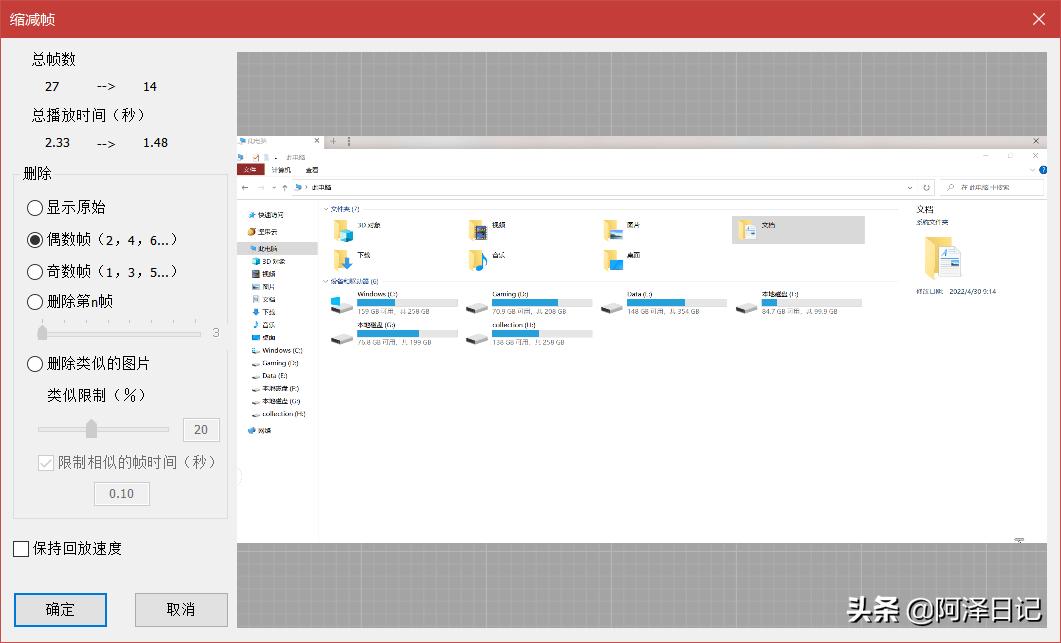Click the large 3D 对象 folder icon in preview

click(x=342, y=230)
